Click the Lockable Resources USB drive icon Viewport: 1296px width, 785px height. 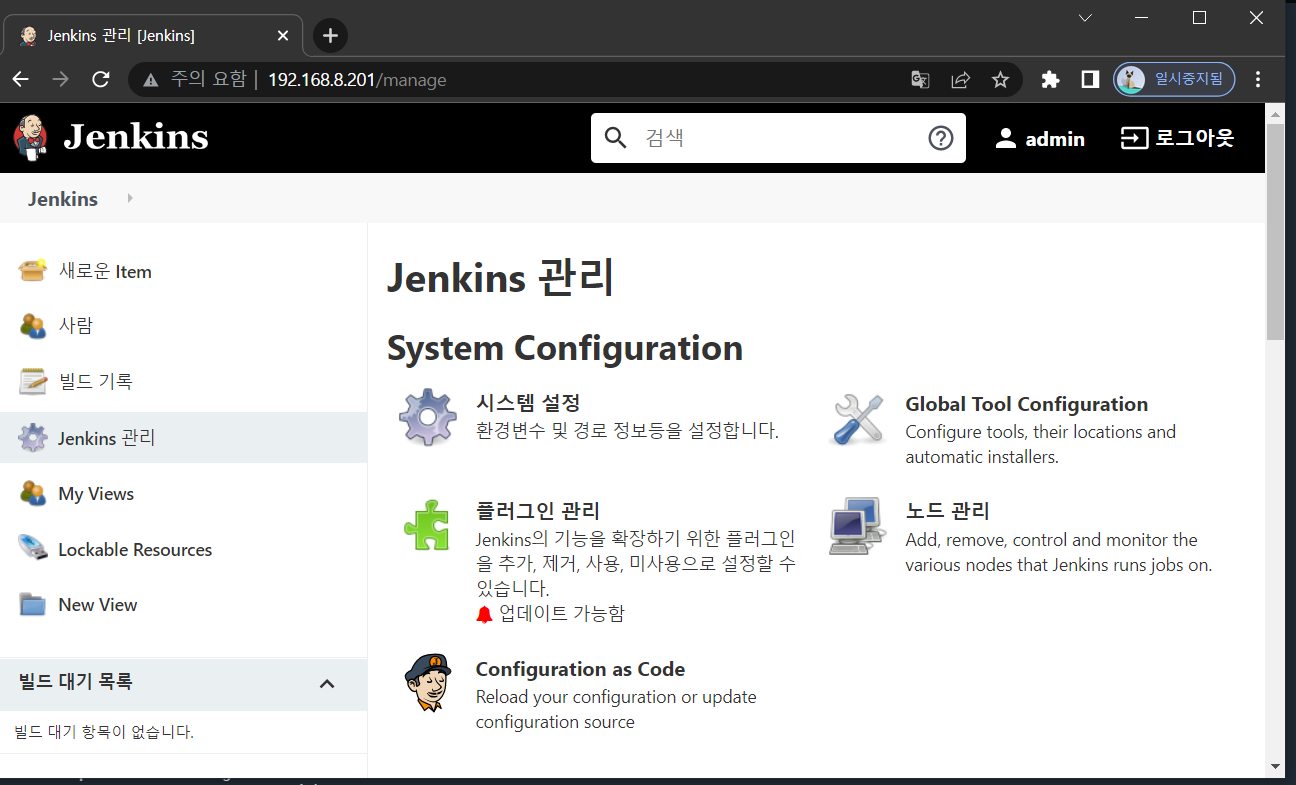point(33,549)
